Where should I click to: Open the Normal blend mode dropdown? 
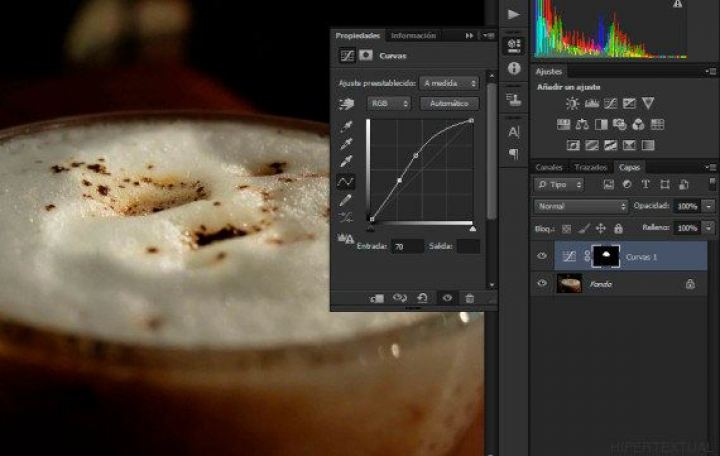581,206
